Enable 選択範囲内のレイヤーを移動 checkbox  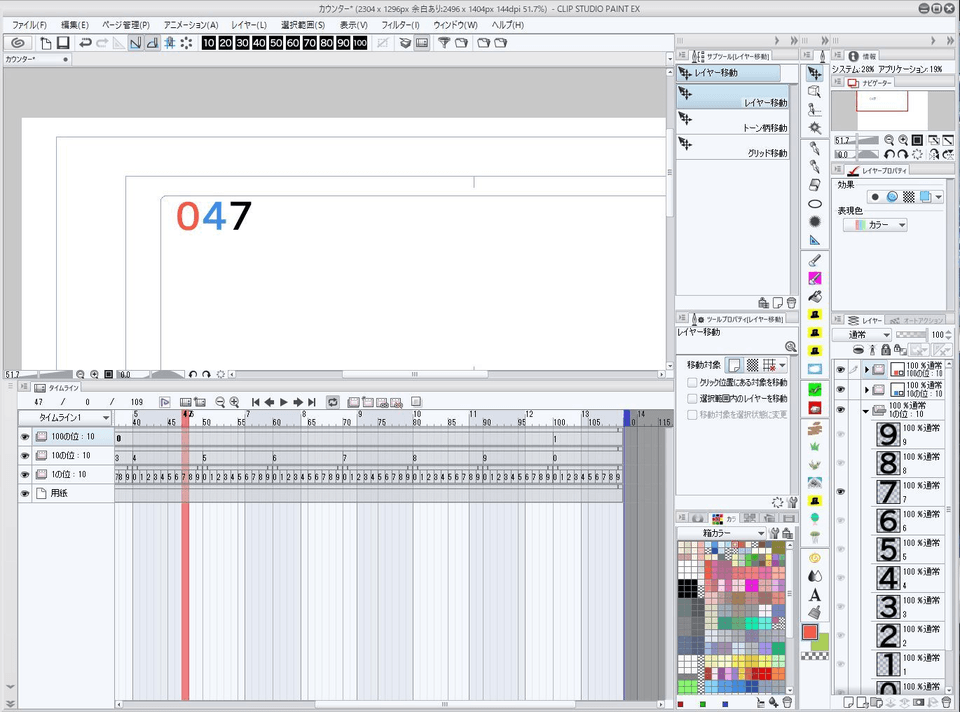[692, 398]
